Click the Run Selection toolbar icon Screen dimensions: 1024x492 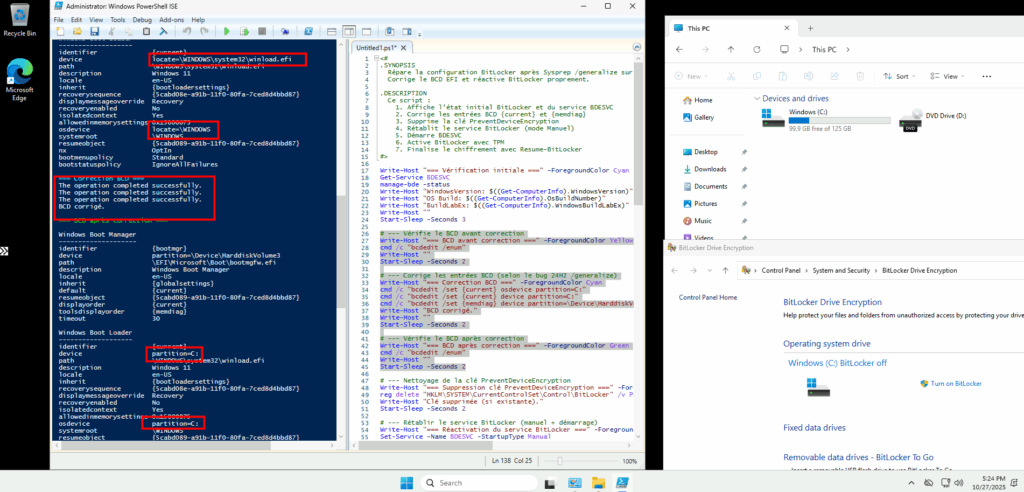tap(242, 32)
